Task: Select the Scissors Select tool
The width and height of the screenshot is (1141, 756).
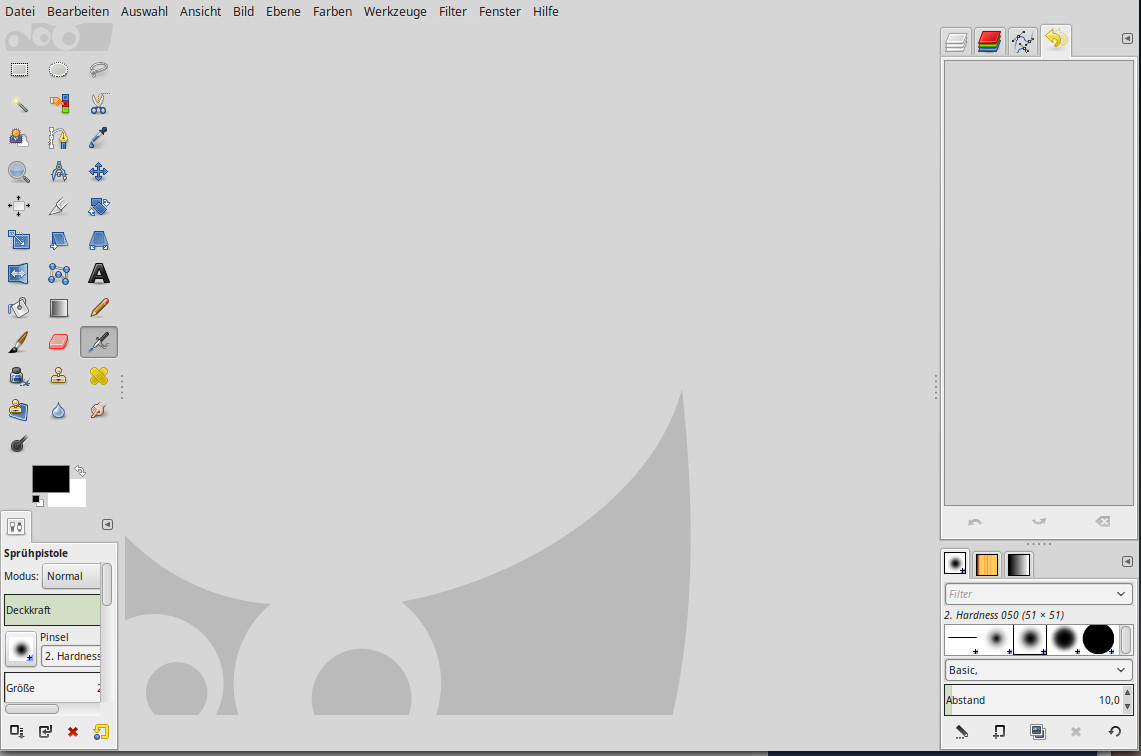Action: tap(98, 104)
